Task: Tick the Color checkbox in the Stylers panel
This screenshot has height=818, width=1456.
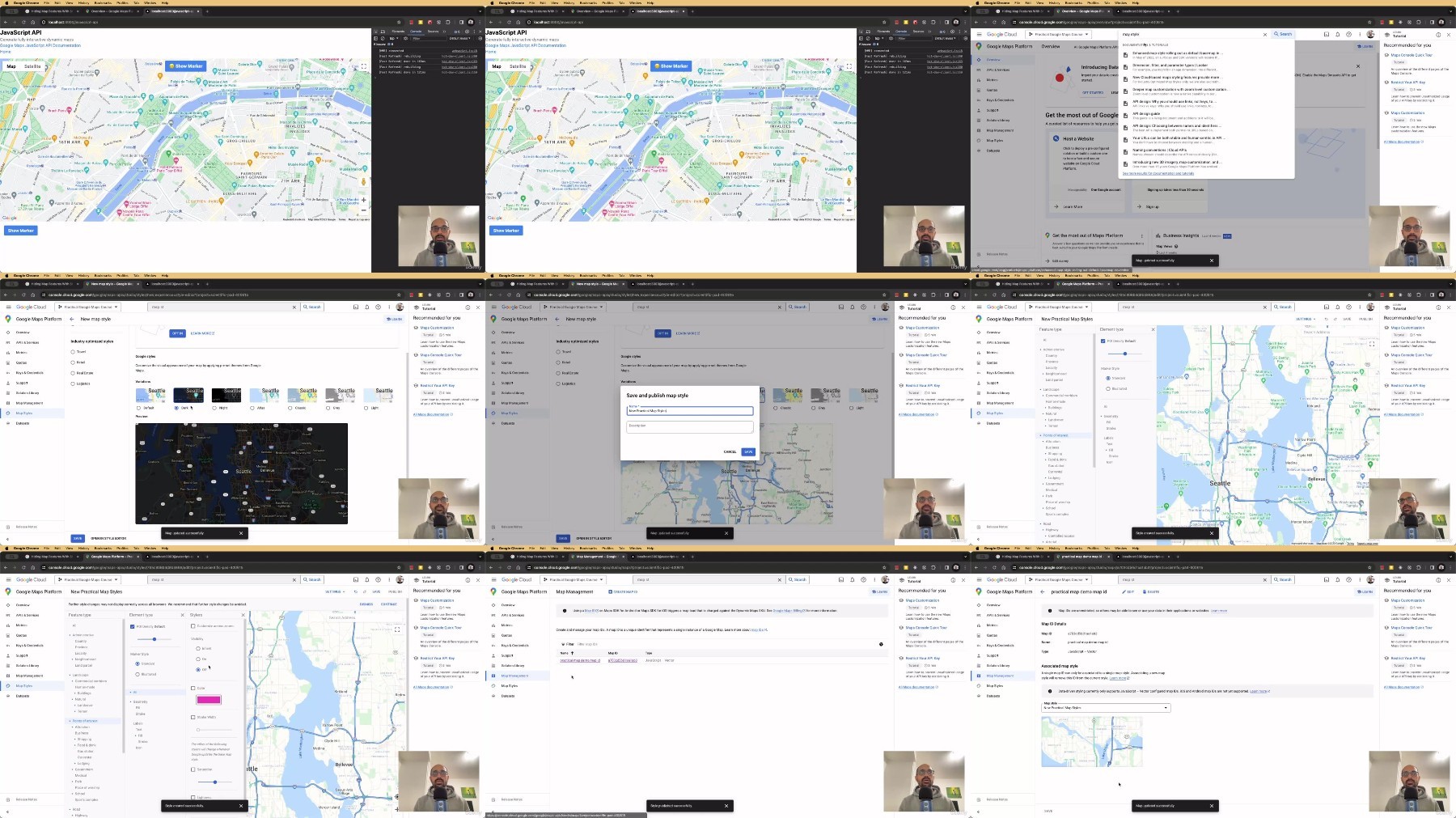Action: (x=193, y=689)
